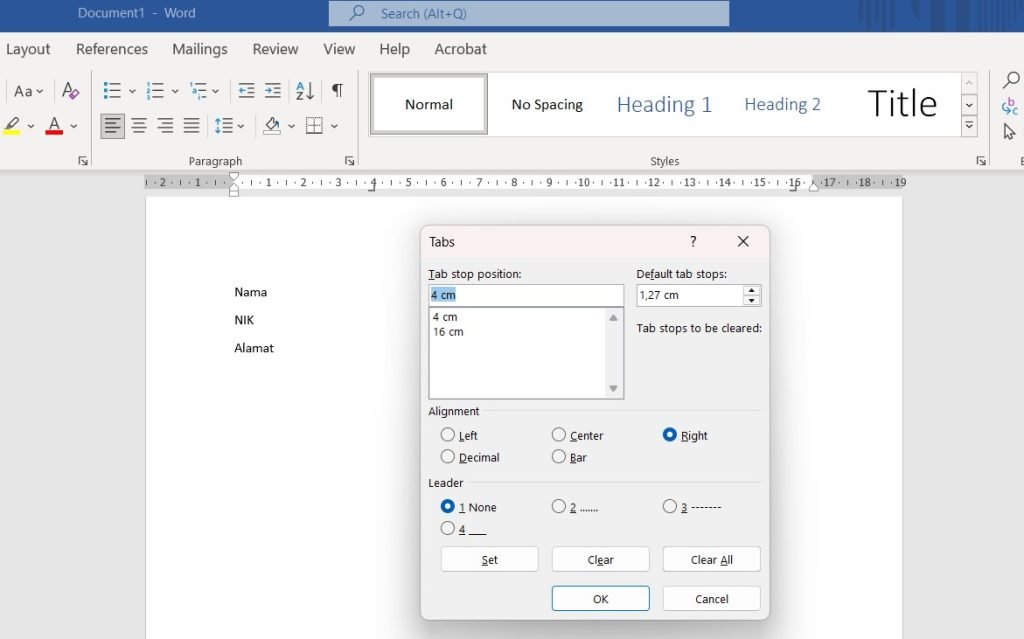Open the References ribbon tab
Image resolution: width=1024 pixels, height=639 pixels.
tap(112, 49)
